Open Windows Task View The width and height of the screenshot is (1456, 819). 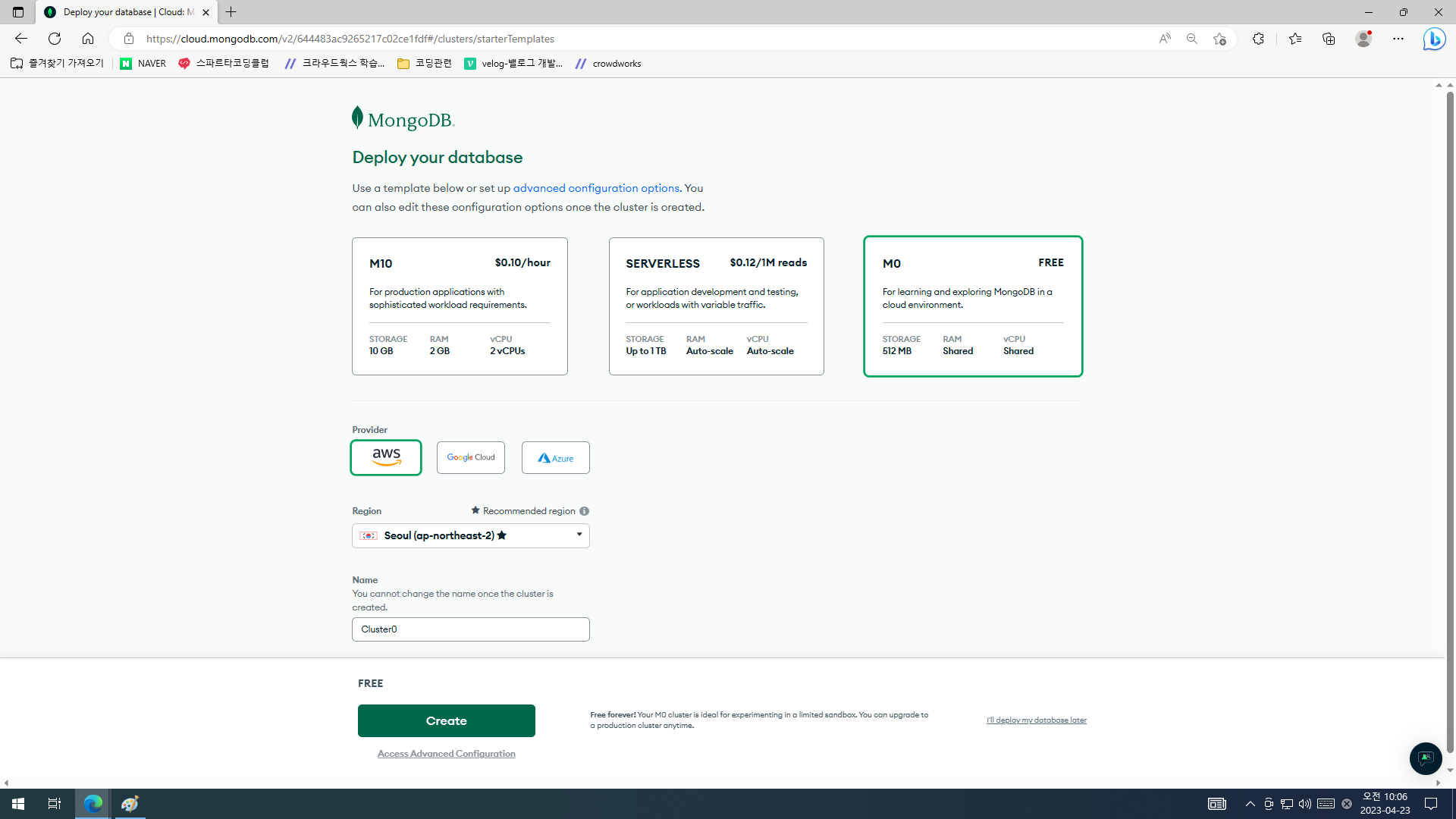(55, 804)
